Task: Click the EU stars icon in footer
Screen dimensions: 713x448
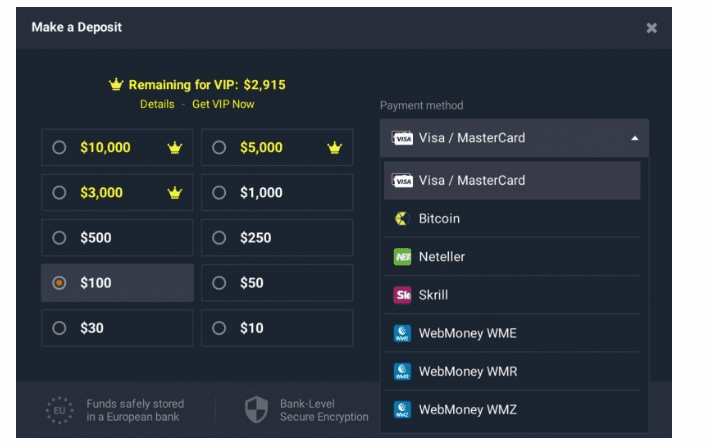Action: pos(60,410)
